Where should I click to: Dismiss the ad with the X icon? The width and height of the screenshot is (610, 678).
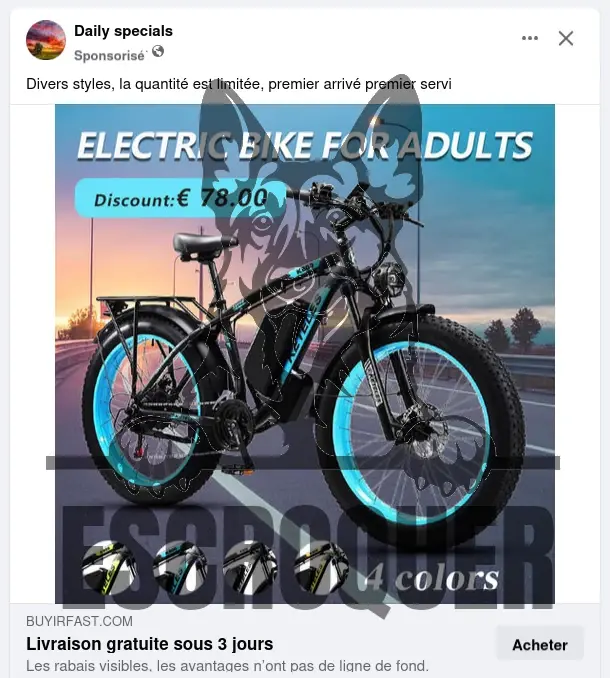(x=565, y=38)
